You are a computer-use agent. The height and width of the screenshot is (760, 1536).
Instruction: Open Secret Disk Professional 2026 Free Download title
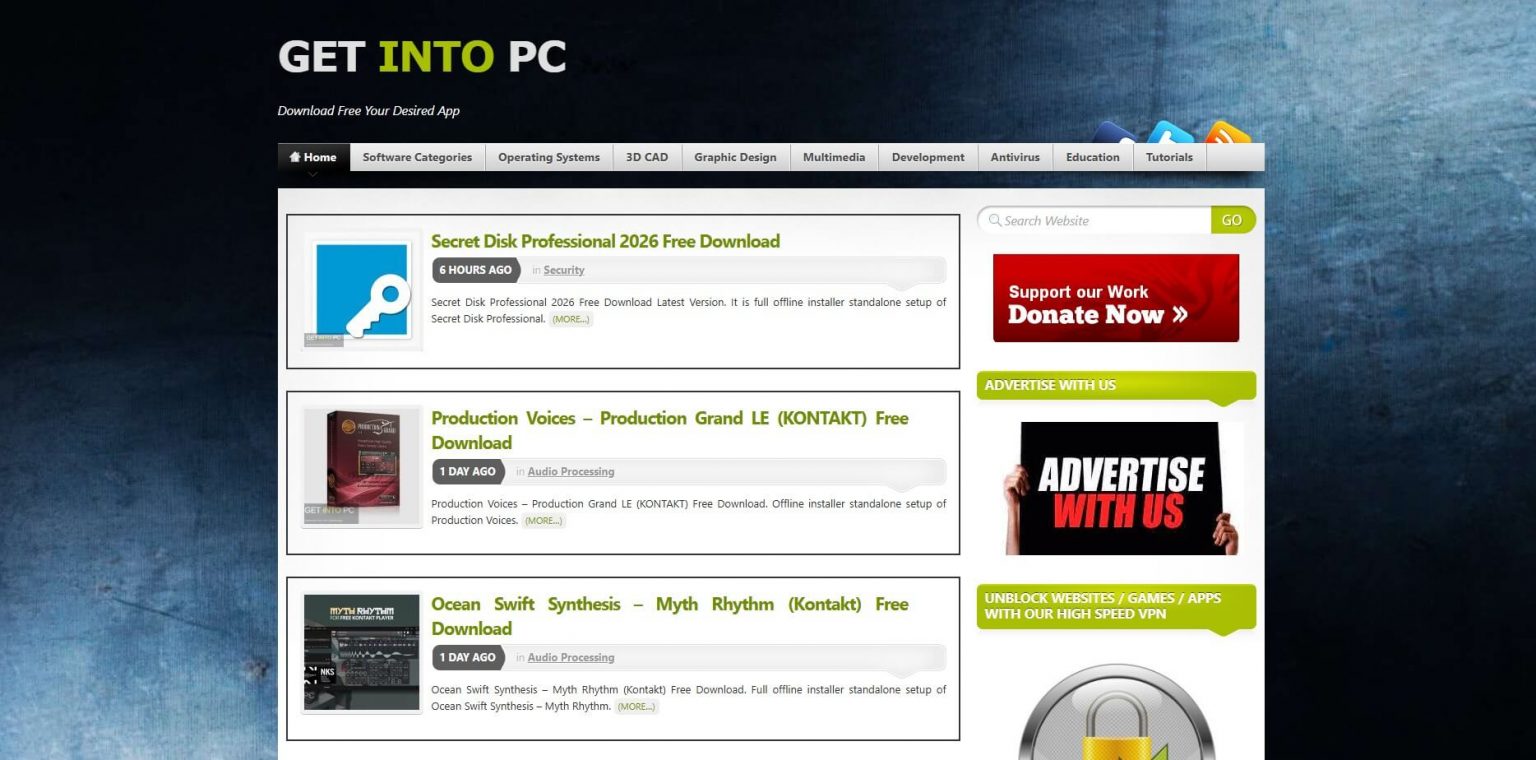click(605, 241)
